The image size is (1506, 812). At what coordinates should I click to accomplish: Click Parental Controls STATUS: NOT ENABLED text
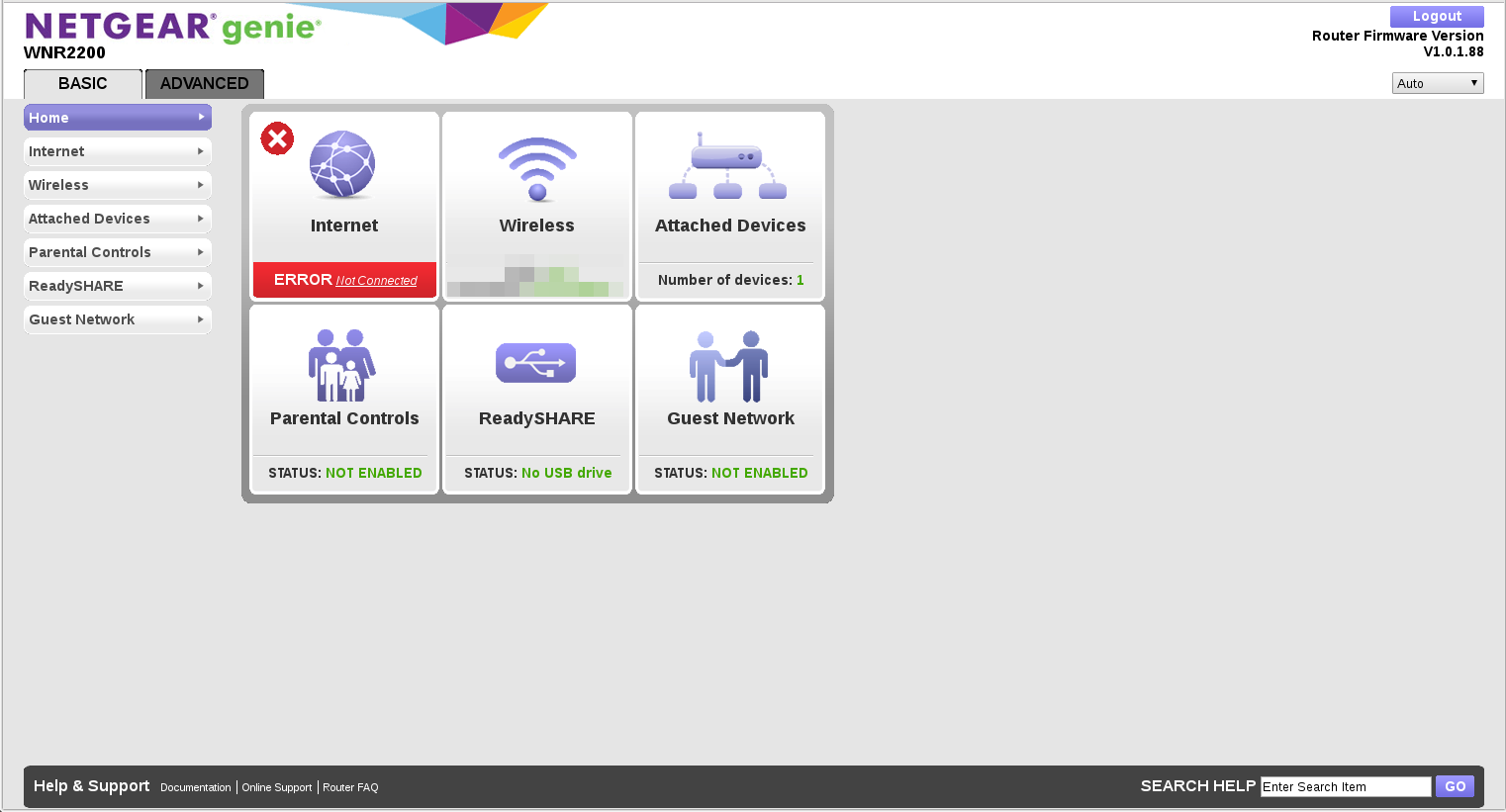pyautogui.click(x=344, y=473)
